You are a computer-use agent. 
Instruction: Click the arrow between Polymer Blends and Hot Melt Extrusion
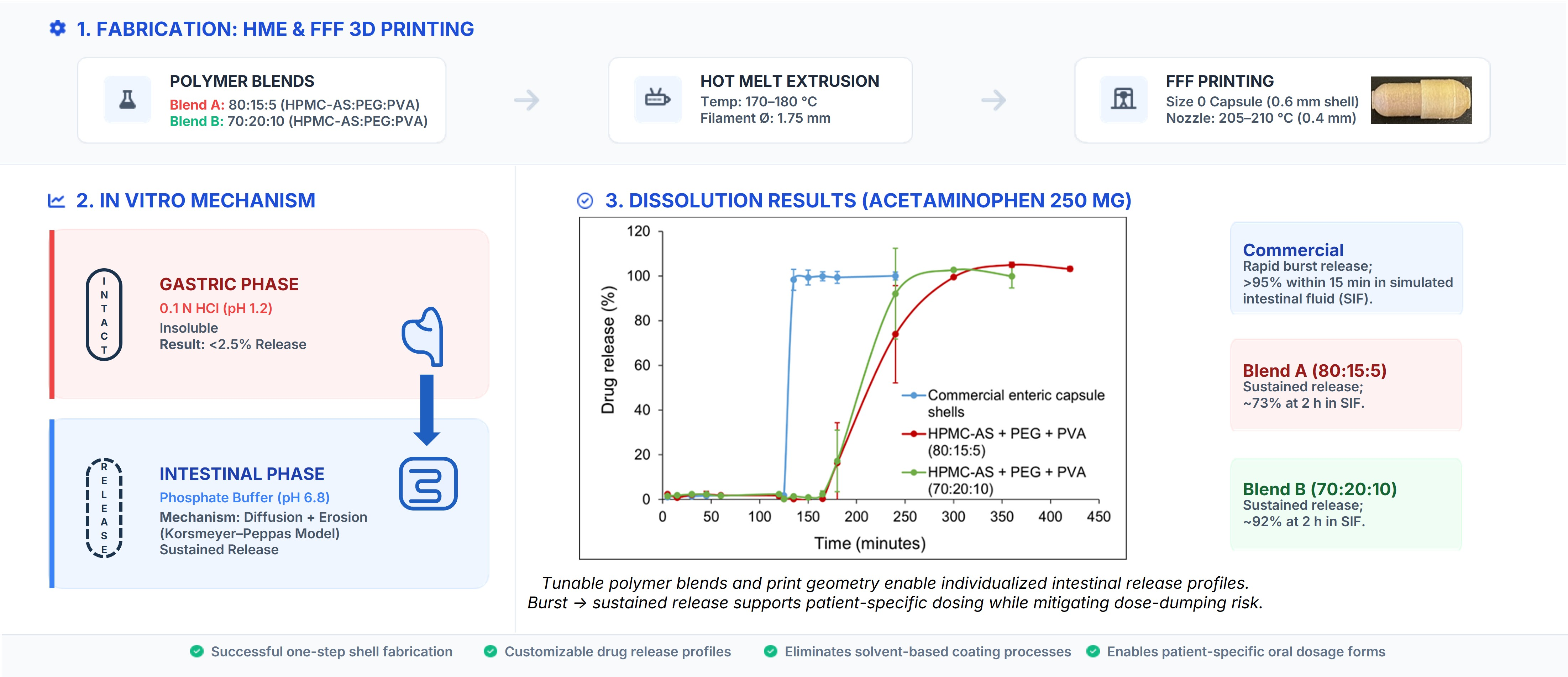pyautogui.click(x=527, y=100)
